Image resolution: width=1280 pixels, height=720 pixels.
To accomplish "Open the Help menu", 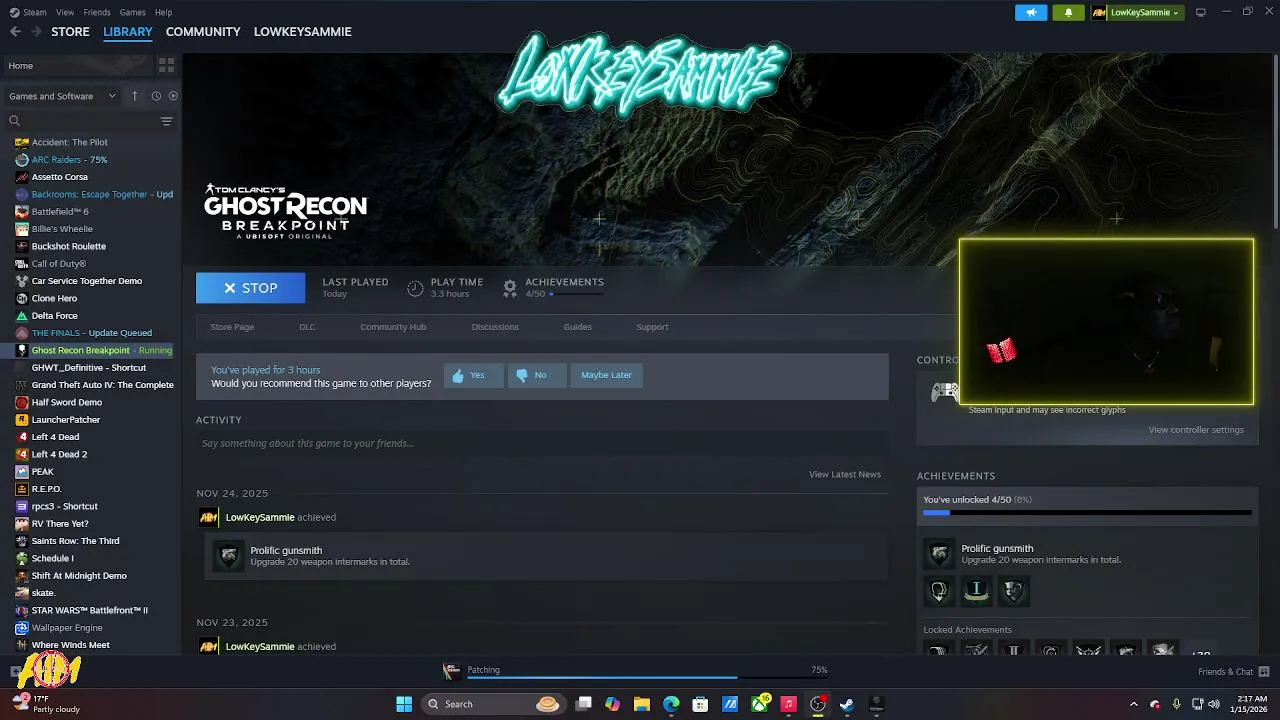I will [163, 12].
